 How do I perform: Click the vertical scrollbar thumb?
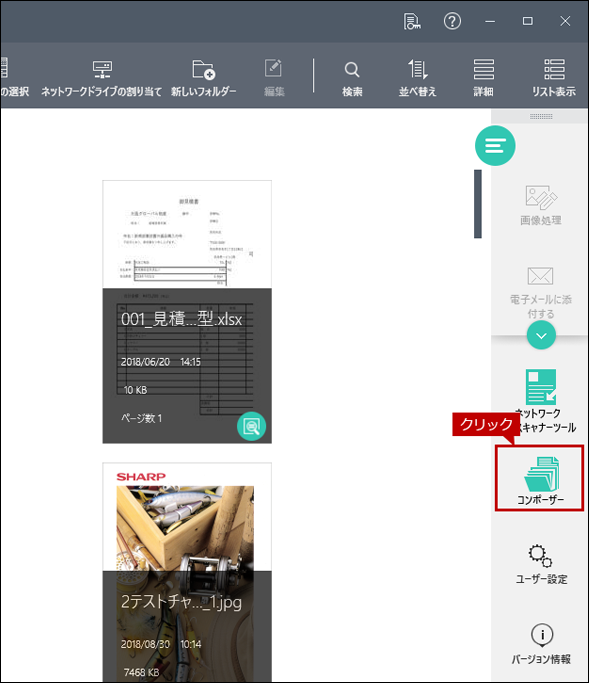(x=478, y=204)
